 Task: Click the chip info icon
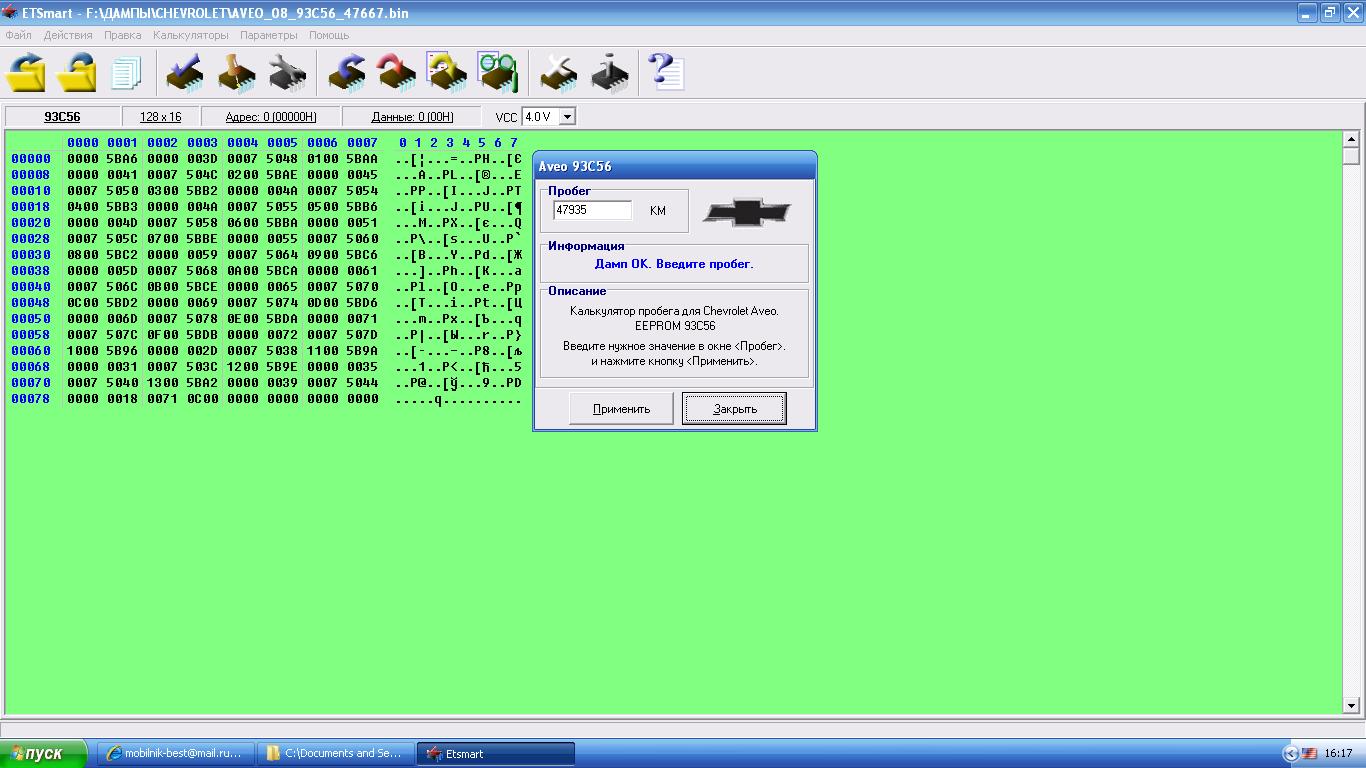click(609, 72)
